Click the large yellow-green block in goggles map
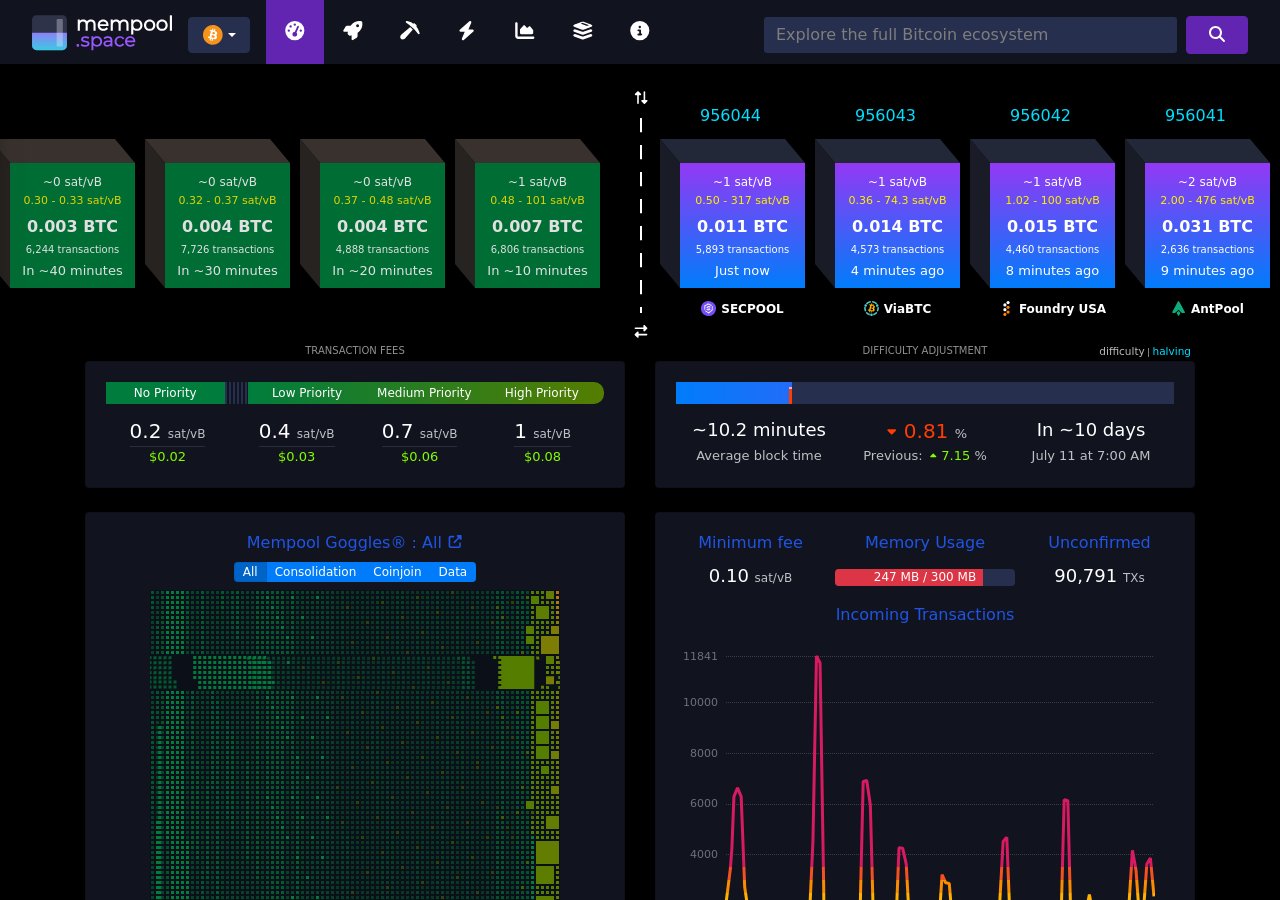1280x900 pixels. tap(517, 672)
